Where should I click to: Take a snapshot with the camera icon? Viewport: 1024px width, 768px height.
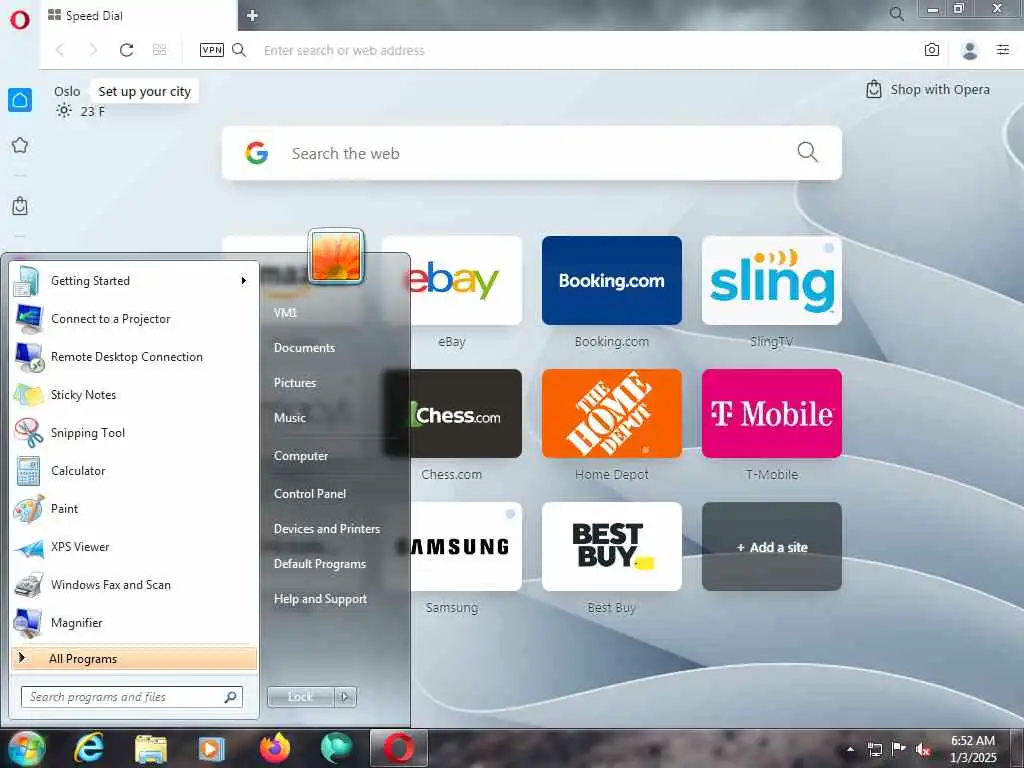pyautogui.click(x=932, y=50)
